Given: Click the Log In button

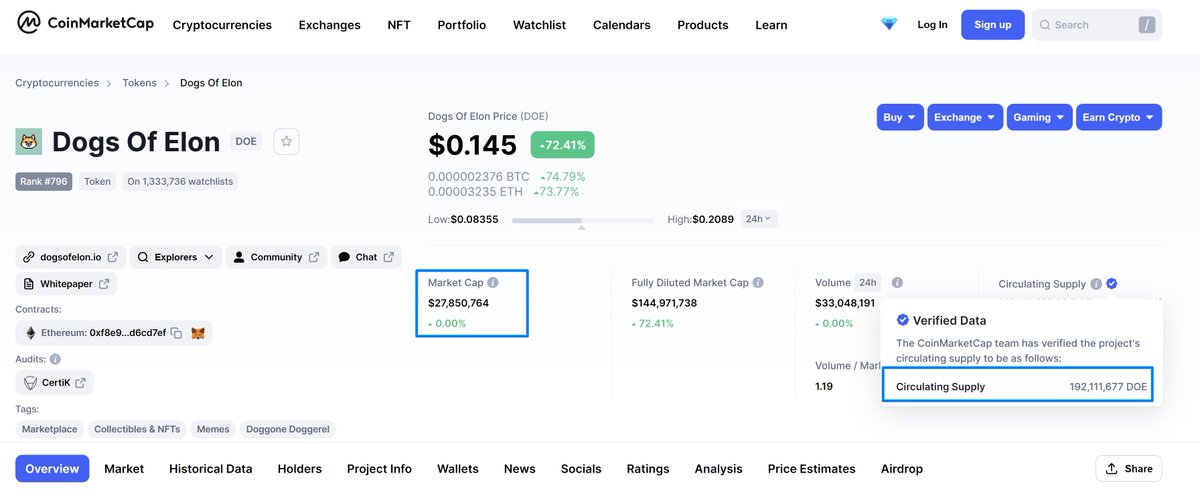Looking at the screenshot, I should pos(932,25).
